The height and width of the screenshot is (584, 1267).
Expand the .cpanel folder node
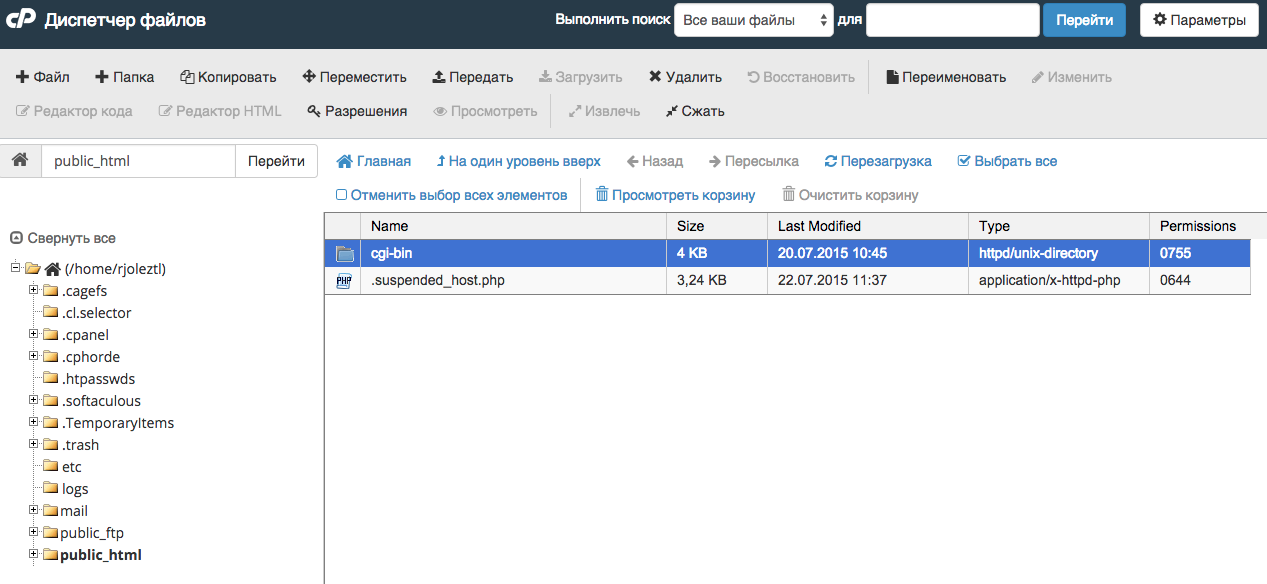click(x=33, y=334)
